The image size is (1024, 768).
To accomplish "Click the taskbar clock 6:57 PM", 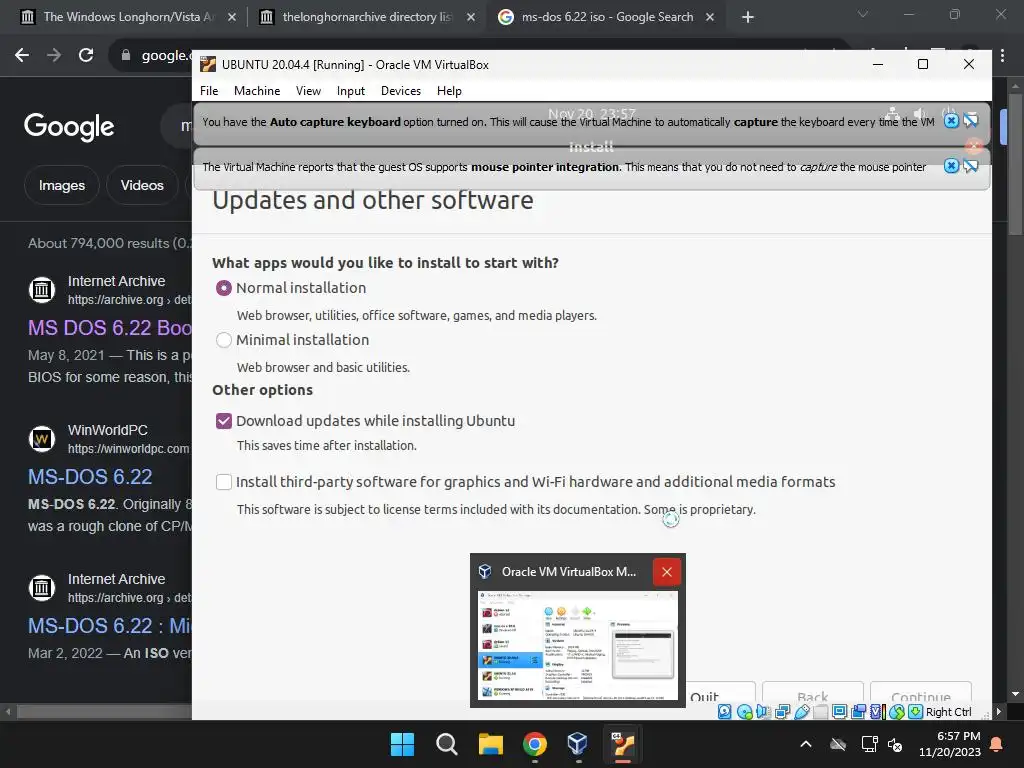I will click(950, 744).
